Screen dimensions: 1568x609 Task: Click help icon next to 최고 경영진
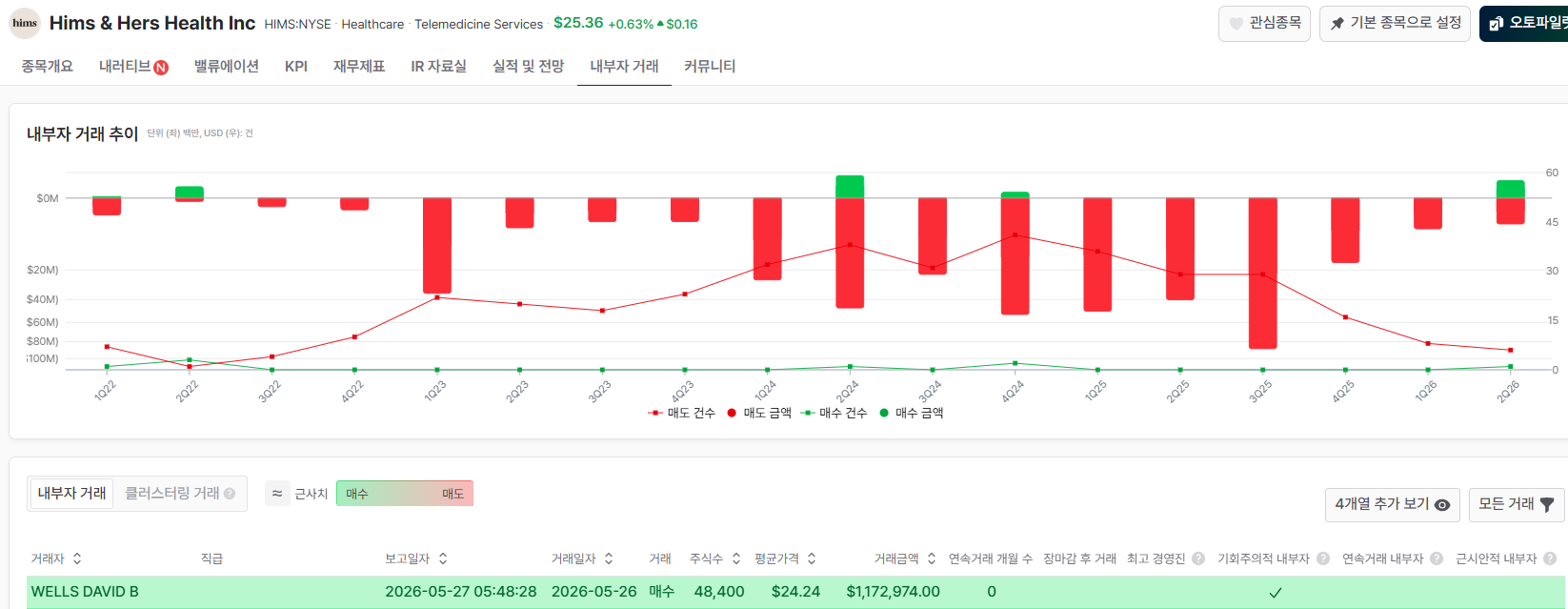point(1198,558)
